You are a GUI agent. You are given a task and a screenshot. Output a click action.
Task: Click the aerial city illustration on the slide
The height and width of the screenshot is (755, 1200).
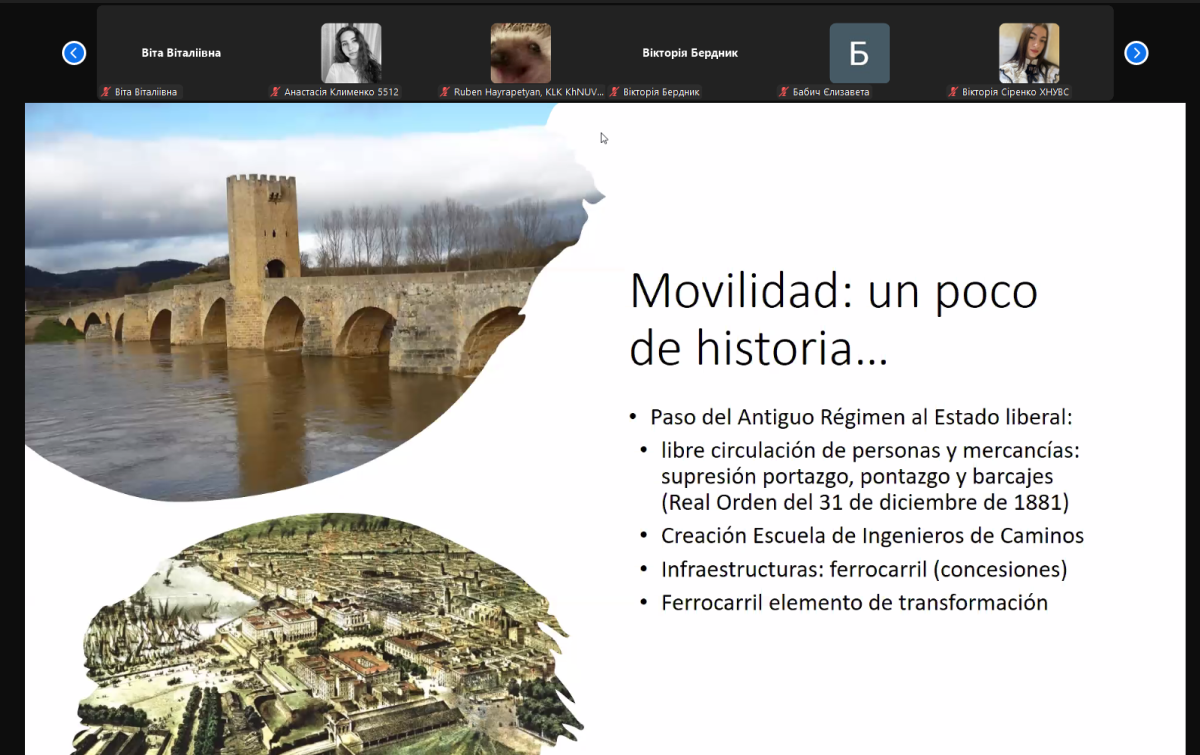[320, 640]
